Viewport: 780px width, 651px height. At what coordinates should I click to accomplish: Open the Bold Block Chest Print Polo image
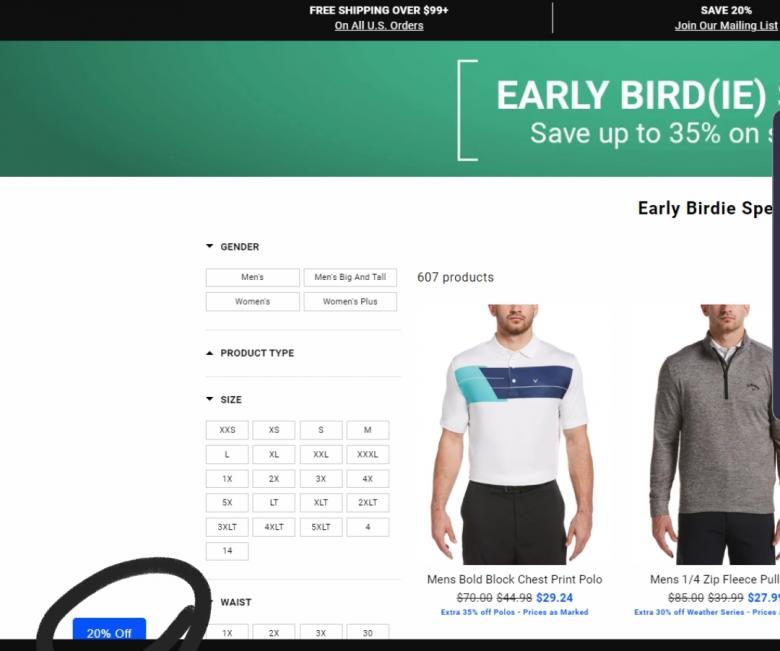tap(514, 435)
